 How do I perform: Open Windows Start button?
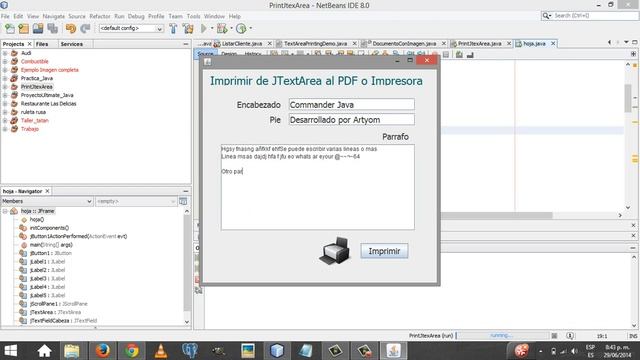click(11, 351)
